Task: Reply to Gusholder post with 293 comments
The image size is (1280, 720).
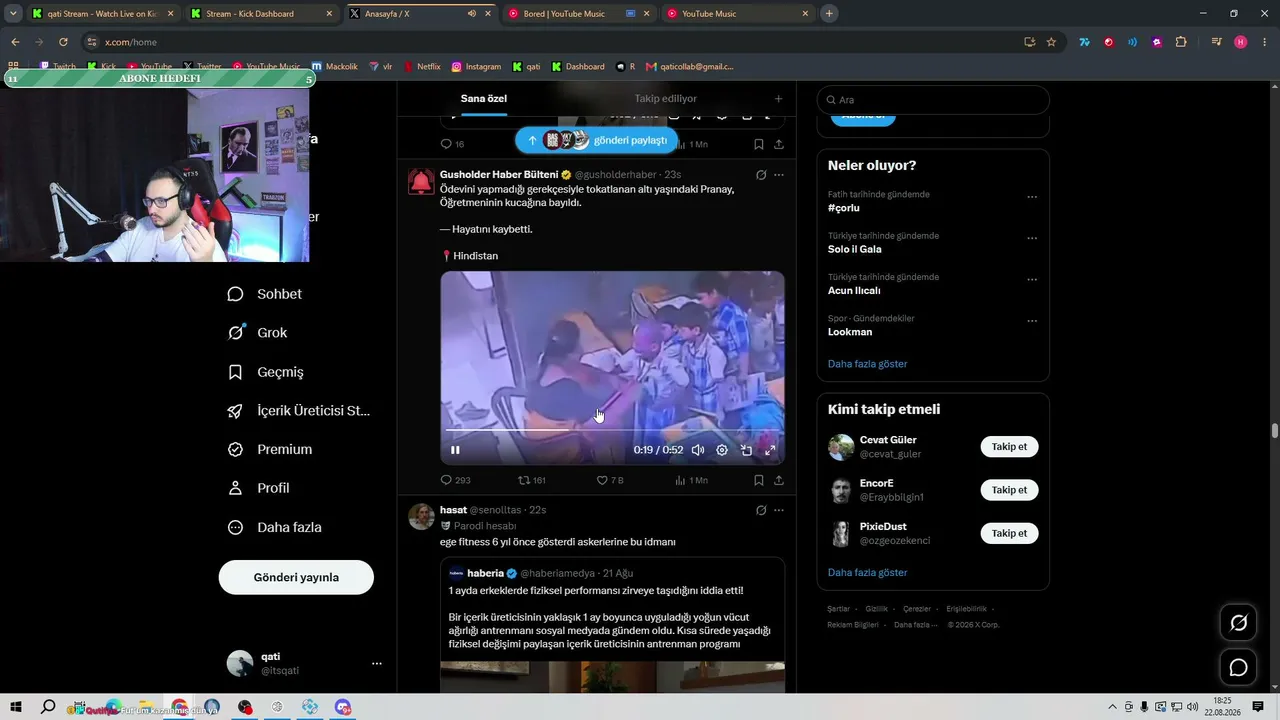Action: (x=455, y=480)
